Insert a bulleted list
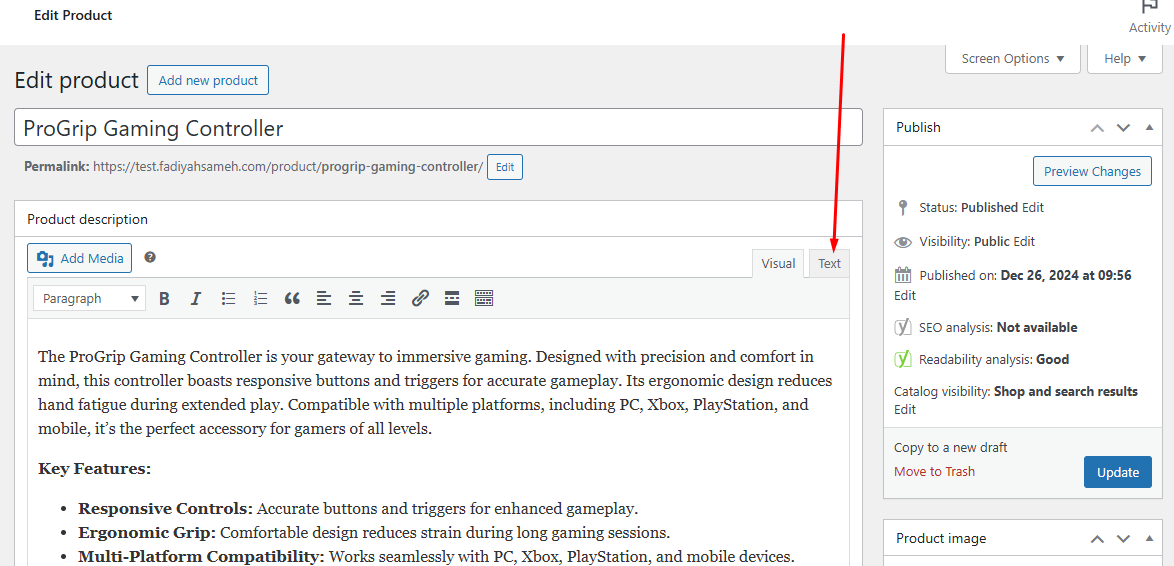This screenshot has height=566, width=1174. coord(228,299)
